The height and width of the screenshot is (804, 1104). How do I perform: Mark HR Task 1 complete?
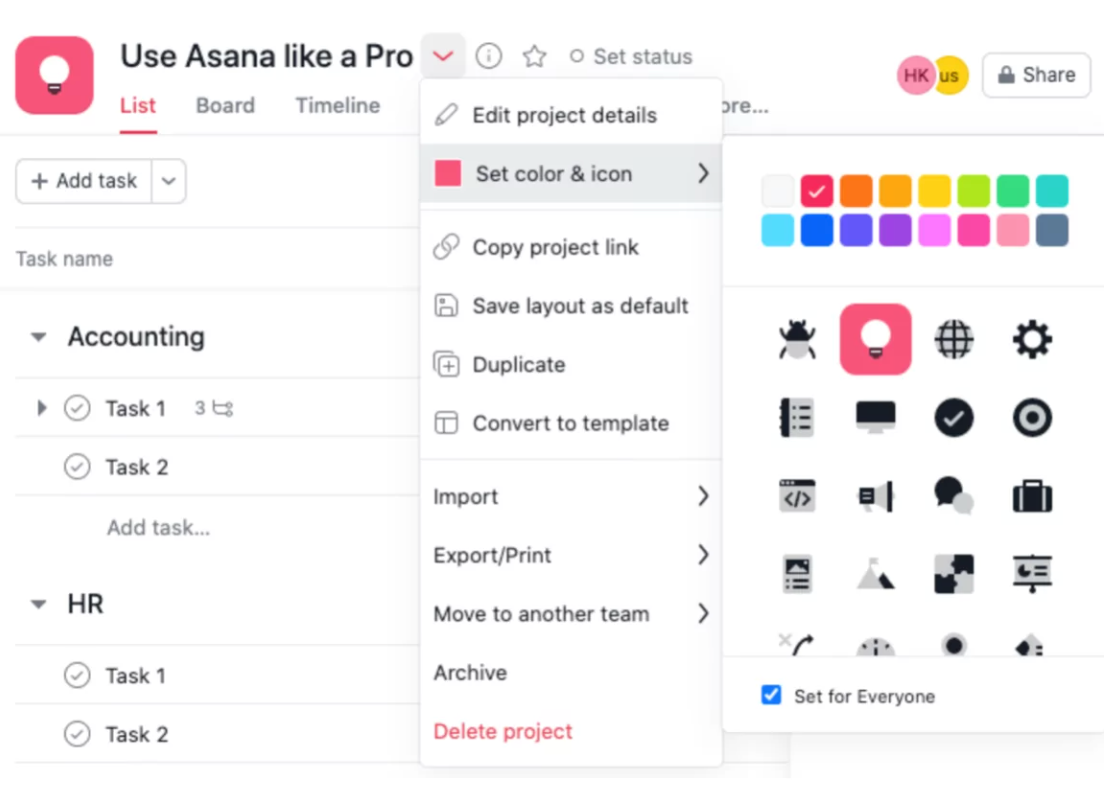tap(77, 674)
